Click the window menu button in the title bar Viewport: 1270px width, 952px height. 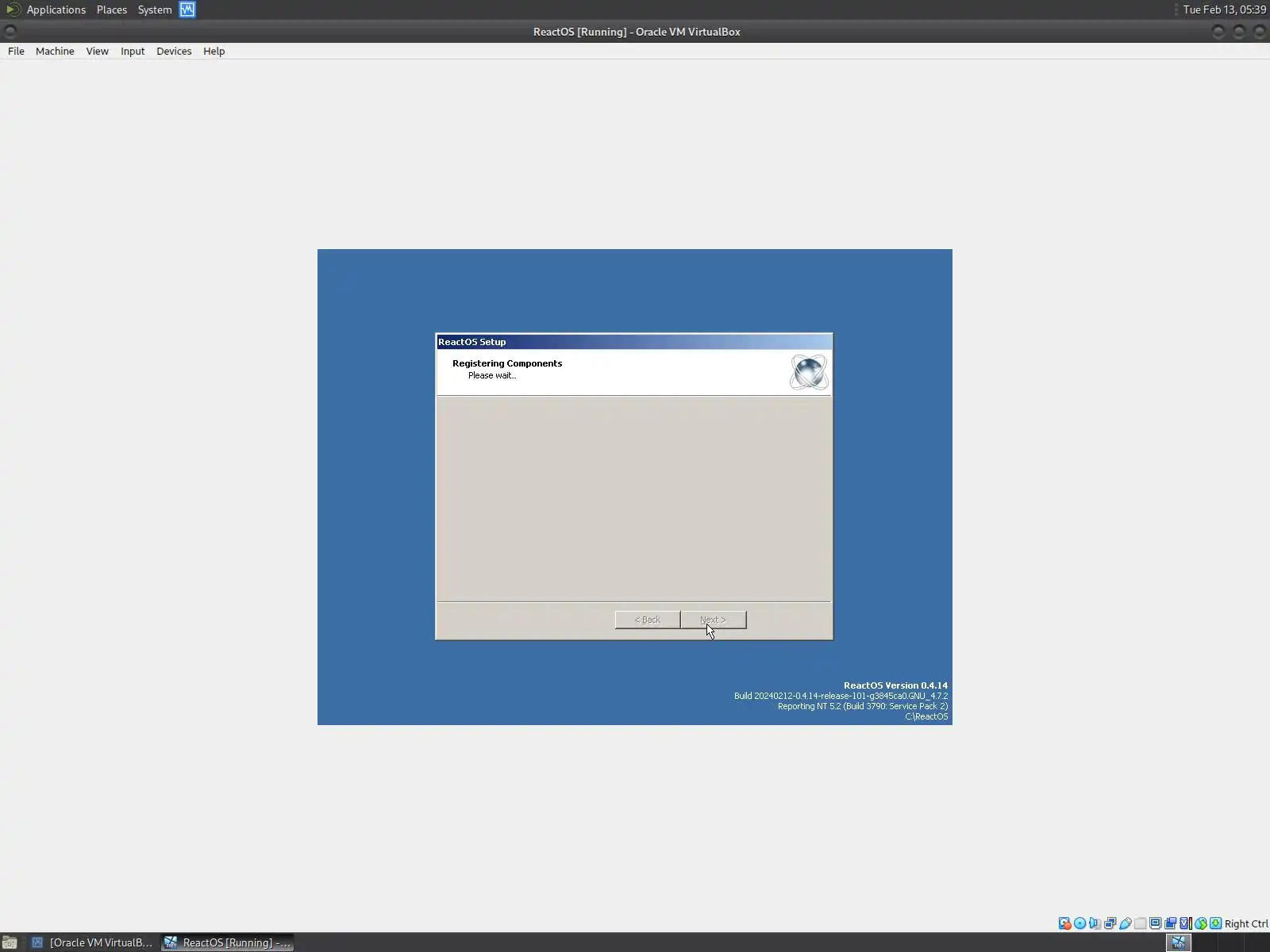(10, 32)
